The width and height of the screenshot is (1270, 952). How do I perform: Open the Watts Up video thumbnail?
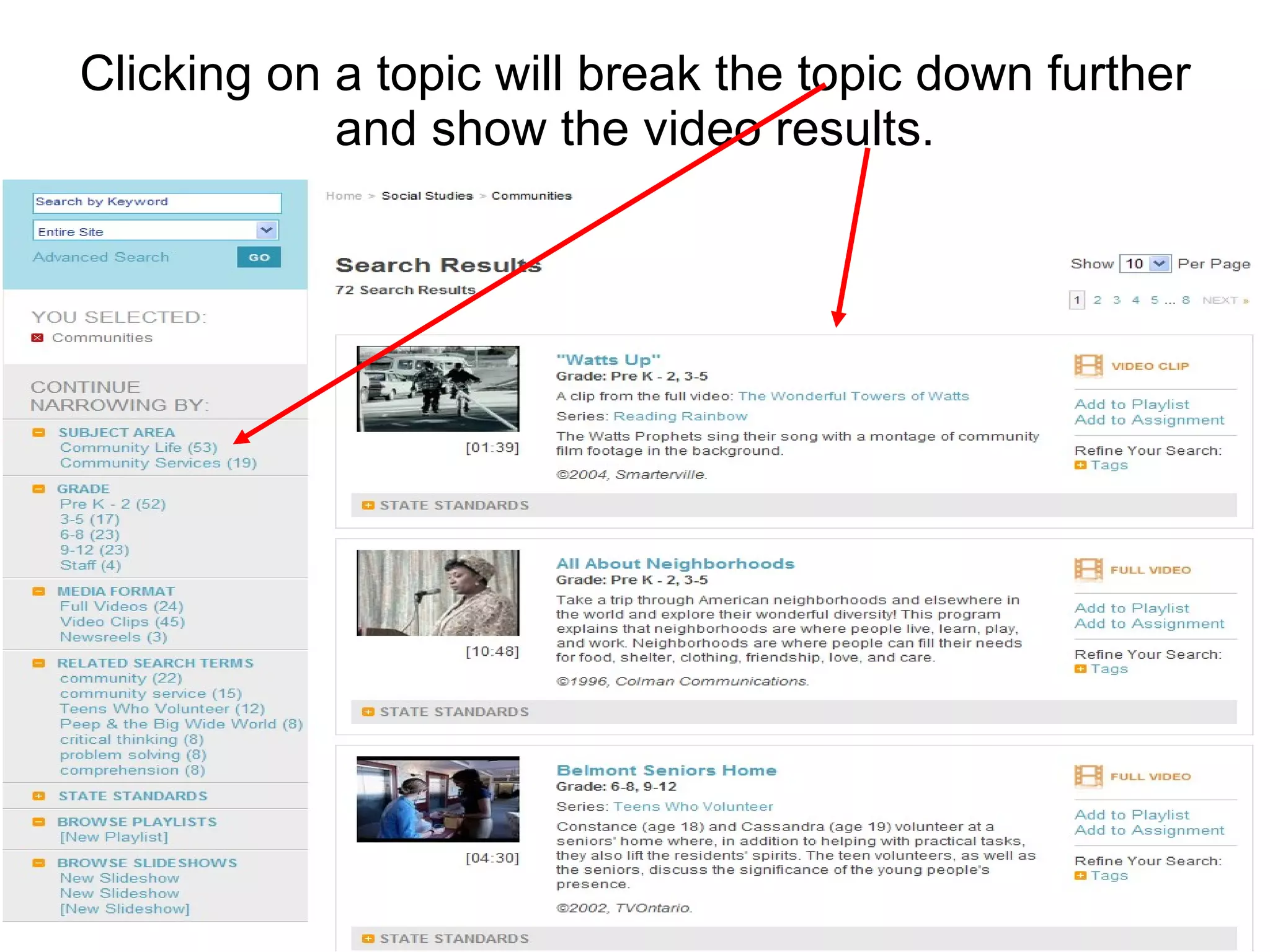(x=438, y=389)
